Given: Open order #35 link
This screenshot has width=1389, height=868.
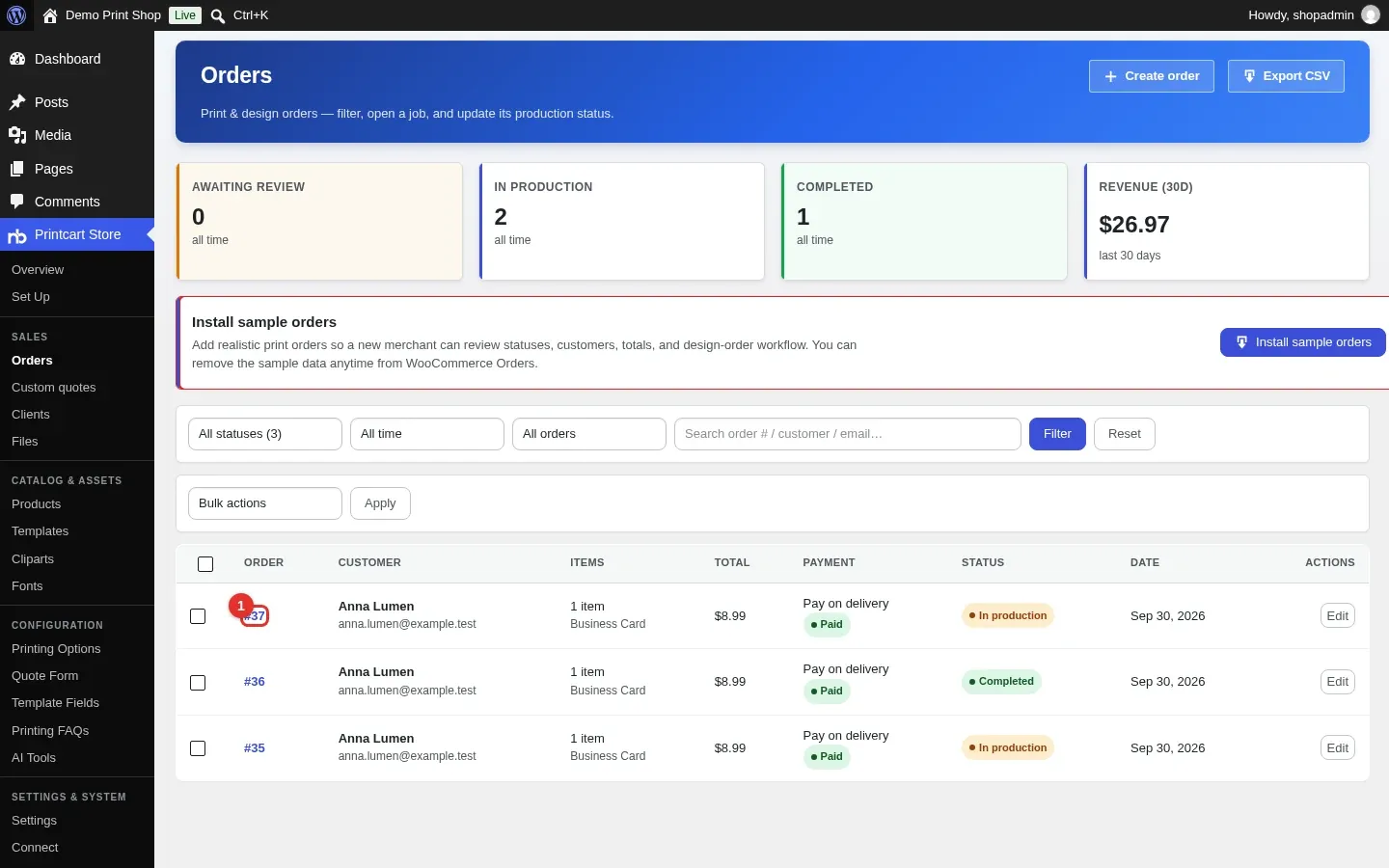Looking at the screenshot, I should [x=255, y=748].
